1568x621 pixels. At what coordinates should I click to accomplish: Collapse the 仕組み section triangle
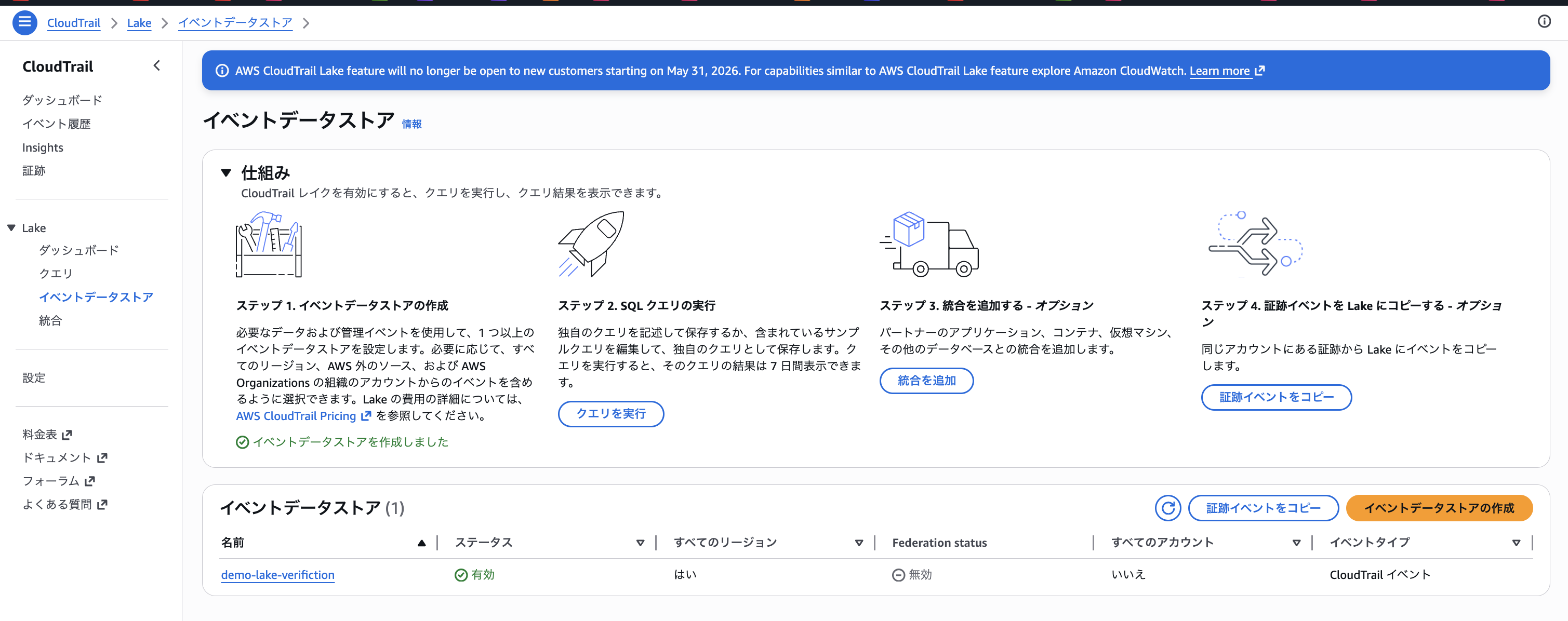pos(226,173)
